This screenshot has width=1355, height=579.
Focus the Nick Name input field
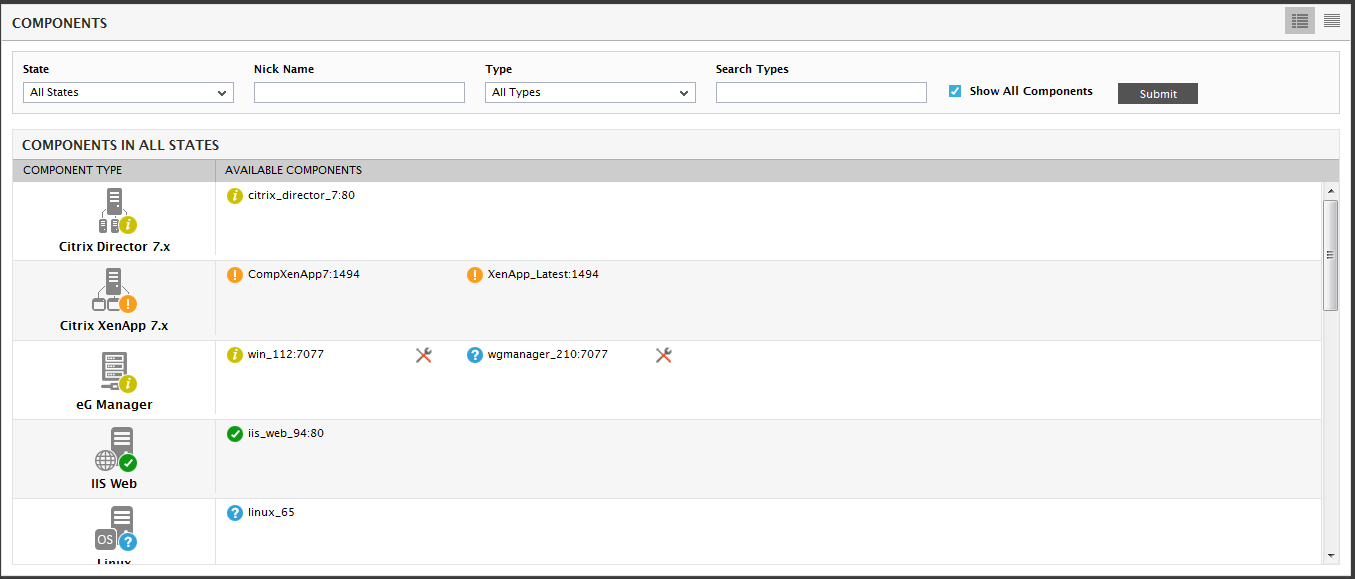359,92
